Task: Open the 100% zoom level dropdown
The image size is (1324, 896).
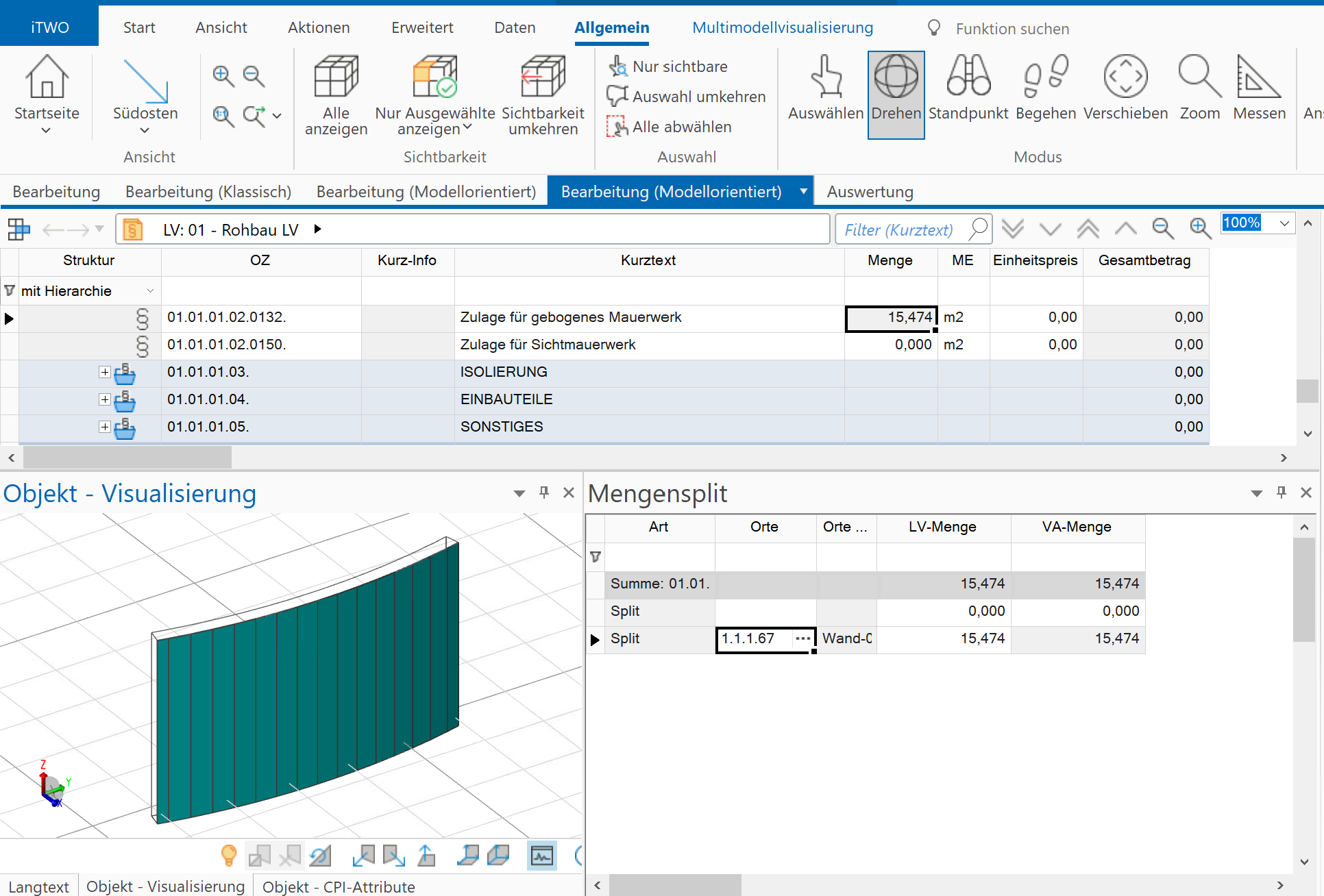Action: (1284, 223)
